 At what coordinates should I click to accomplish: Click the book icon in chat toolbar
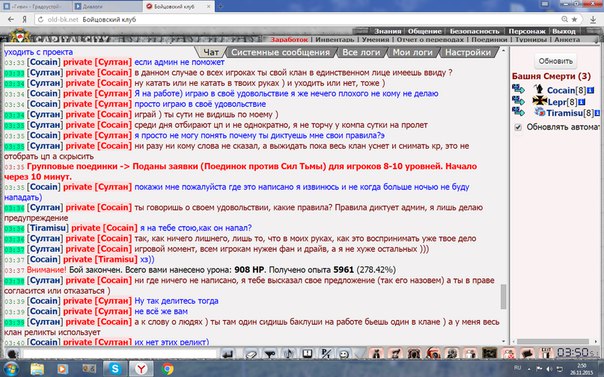pyautogui.click(x=307, y=354)
